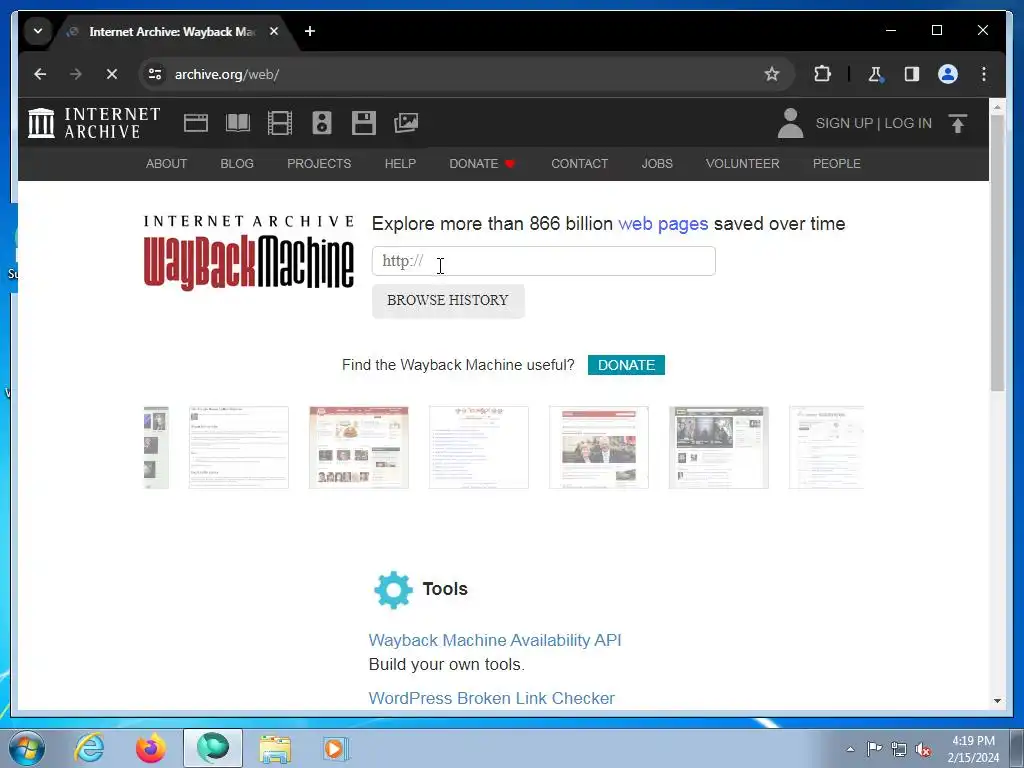Click the SIGN UP link

point(844,123)
